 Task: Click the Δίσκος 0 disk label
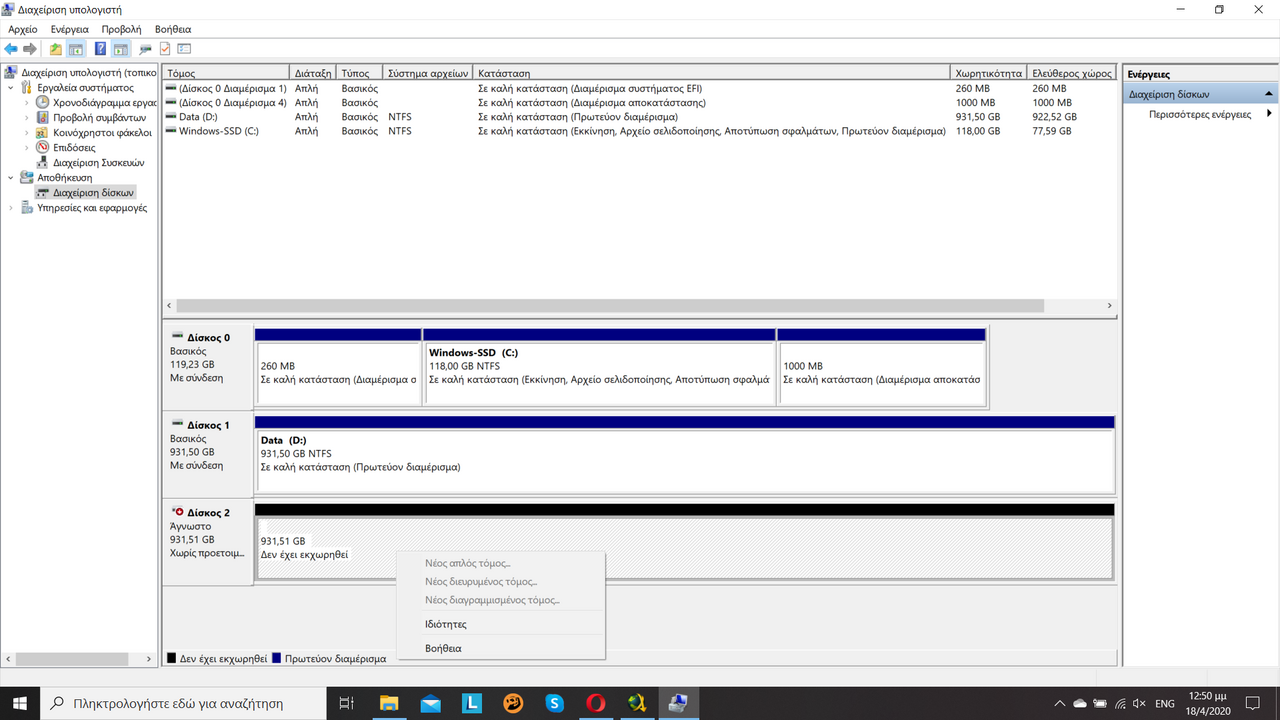208,338
